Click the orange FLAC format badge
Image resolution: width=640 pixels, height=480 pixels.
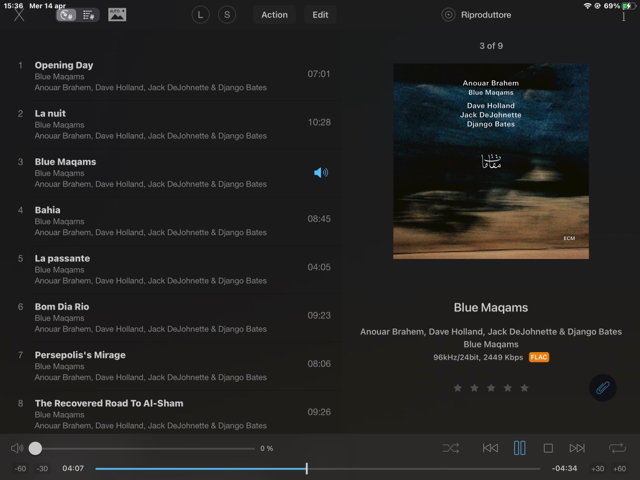click(539, 357)
